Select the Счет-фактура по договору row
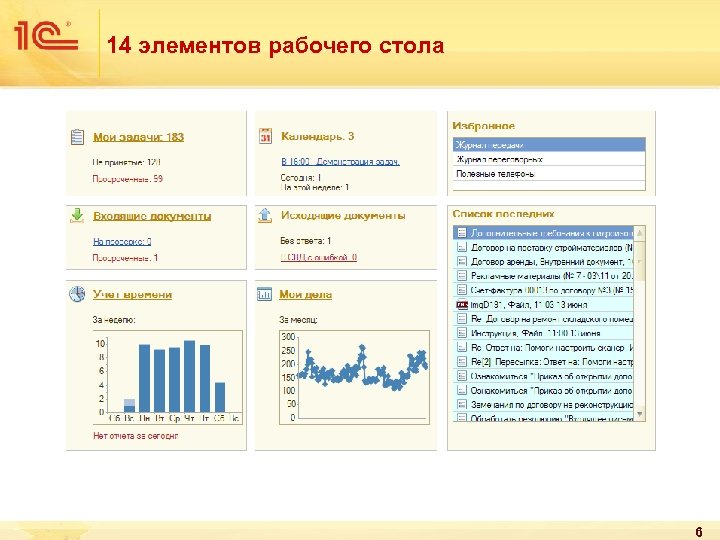This screenshot has height=540, width=720. [543, 290]
